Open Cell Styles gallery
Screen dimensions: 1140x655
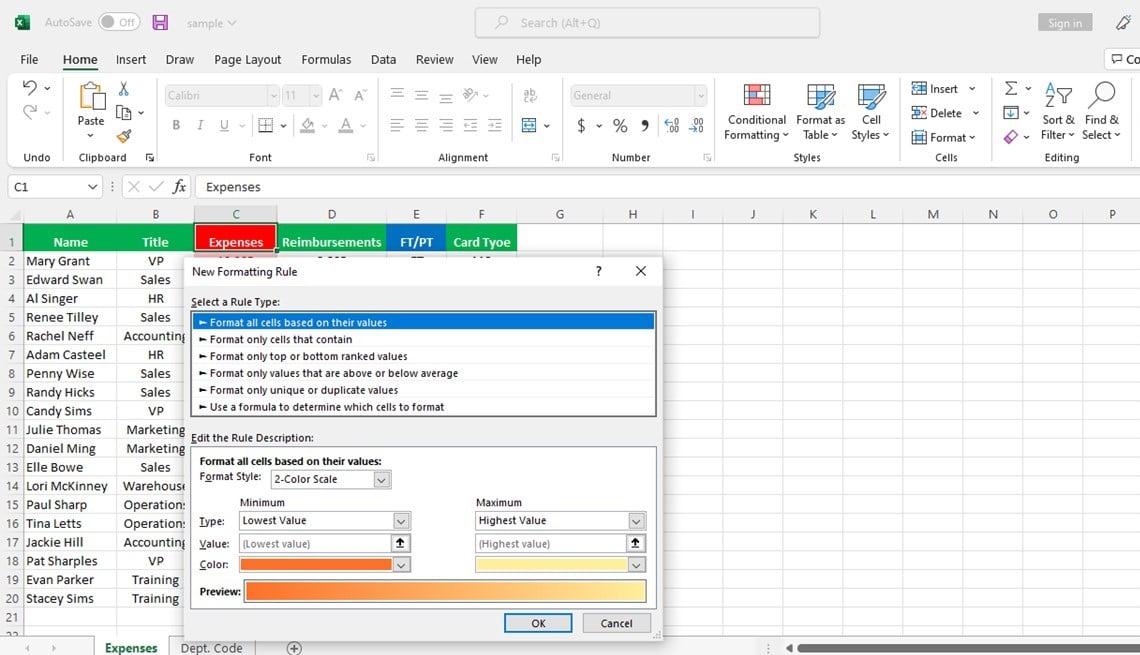coord(871,111)
